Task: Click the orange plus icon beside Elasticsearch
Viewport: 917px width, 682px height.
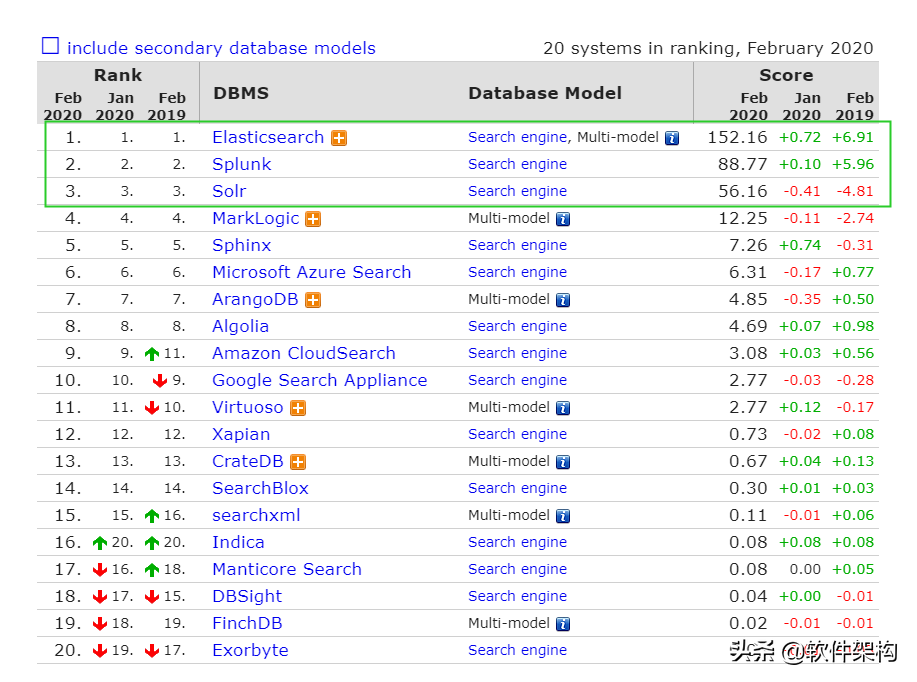Action: (339, 138)
